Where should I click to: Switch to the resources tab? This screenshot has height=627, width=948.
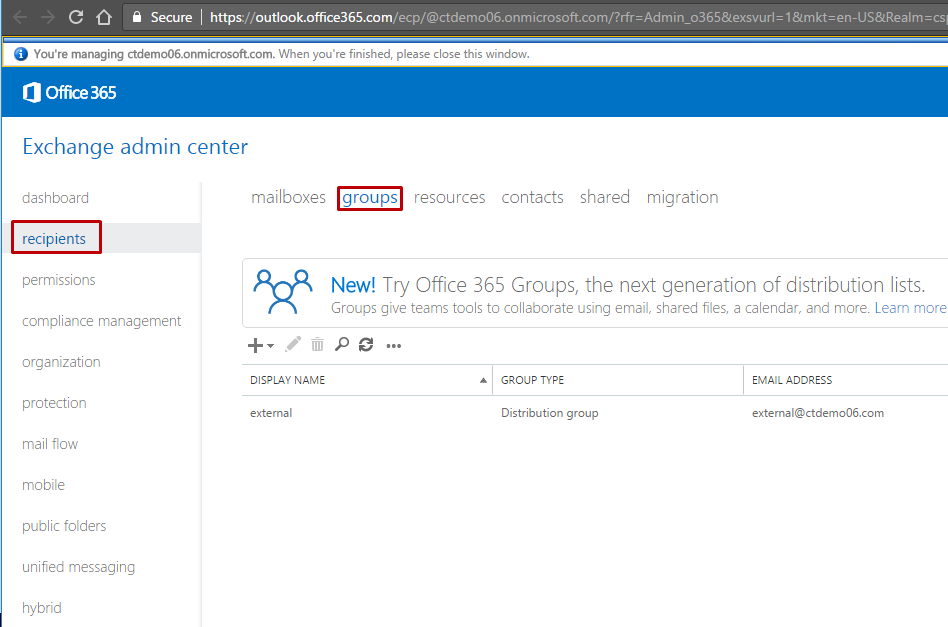(449, 197)
